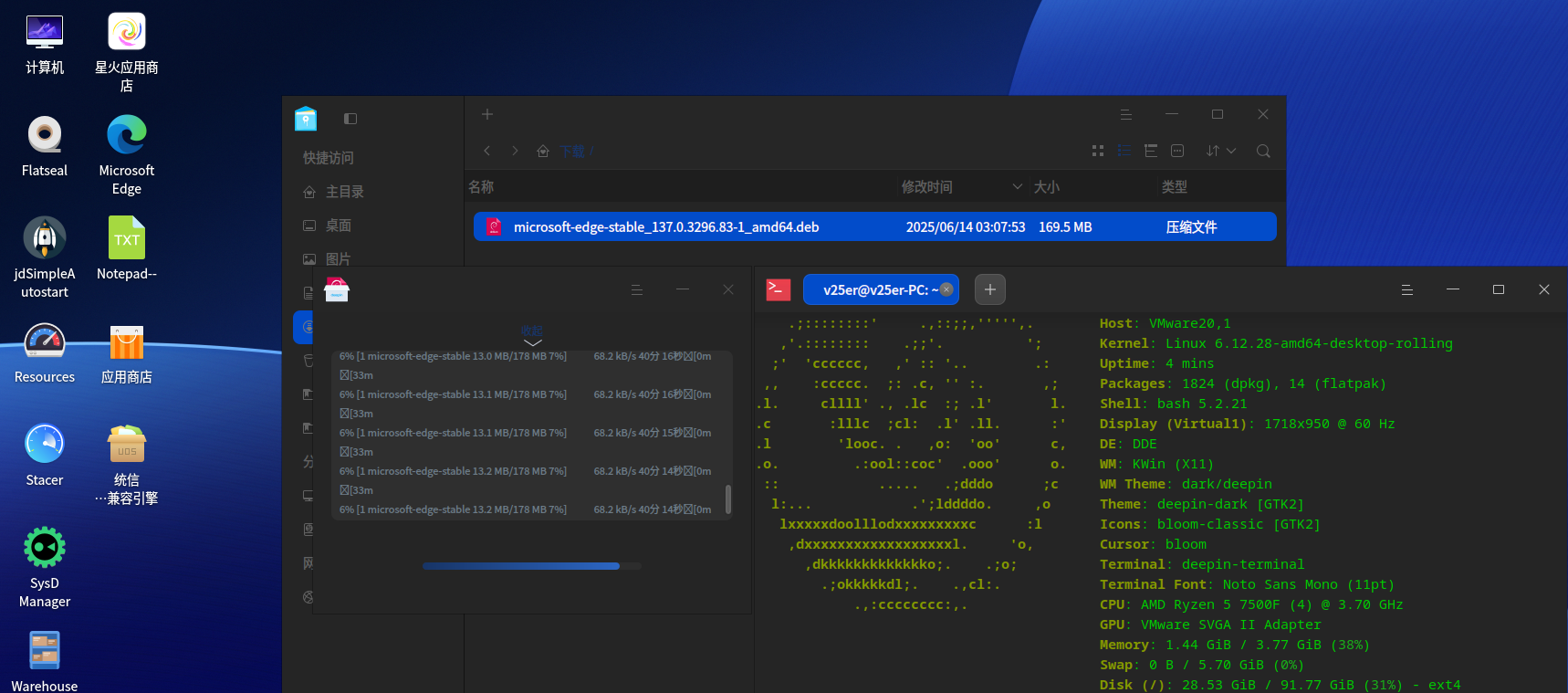
Task: Go forward in file manager navigation
Action: (515, 151)
